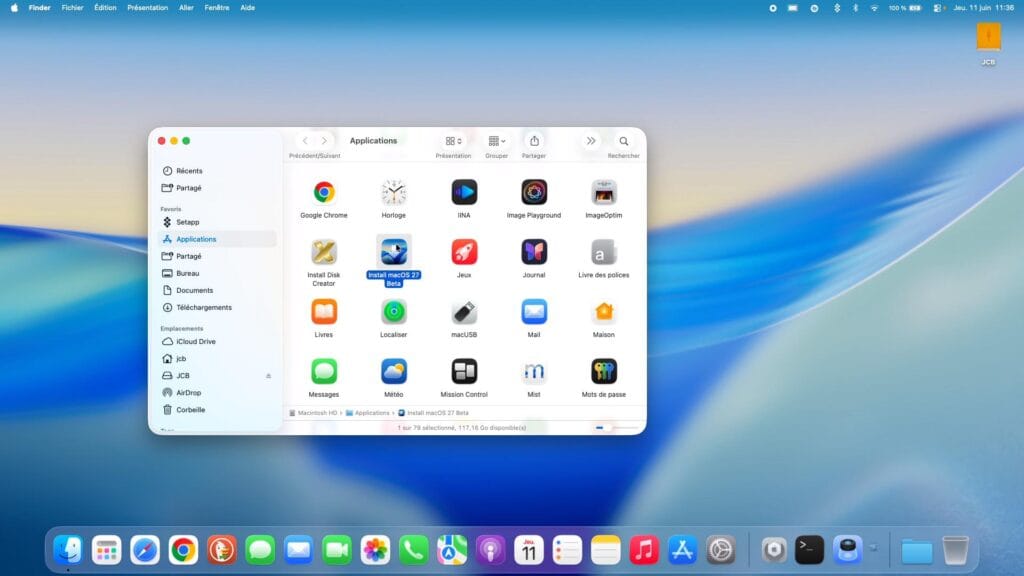Open the Présentation view dropdown
The width and height of the screenshot is (1024, 576).
pos(453,141)
